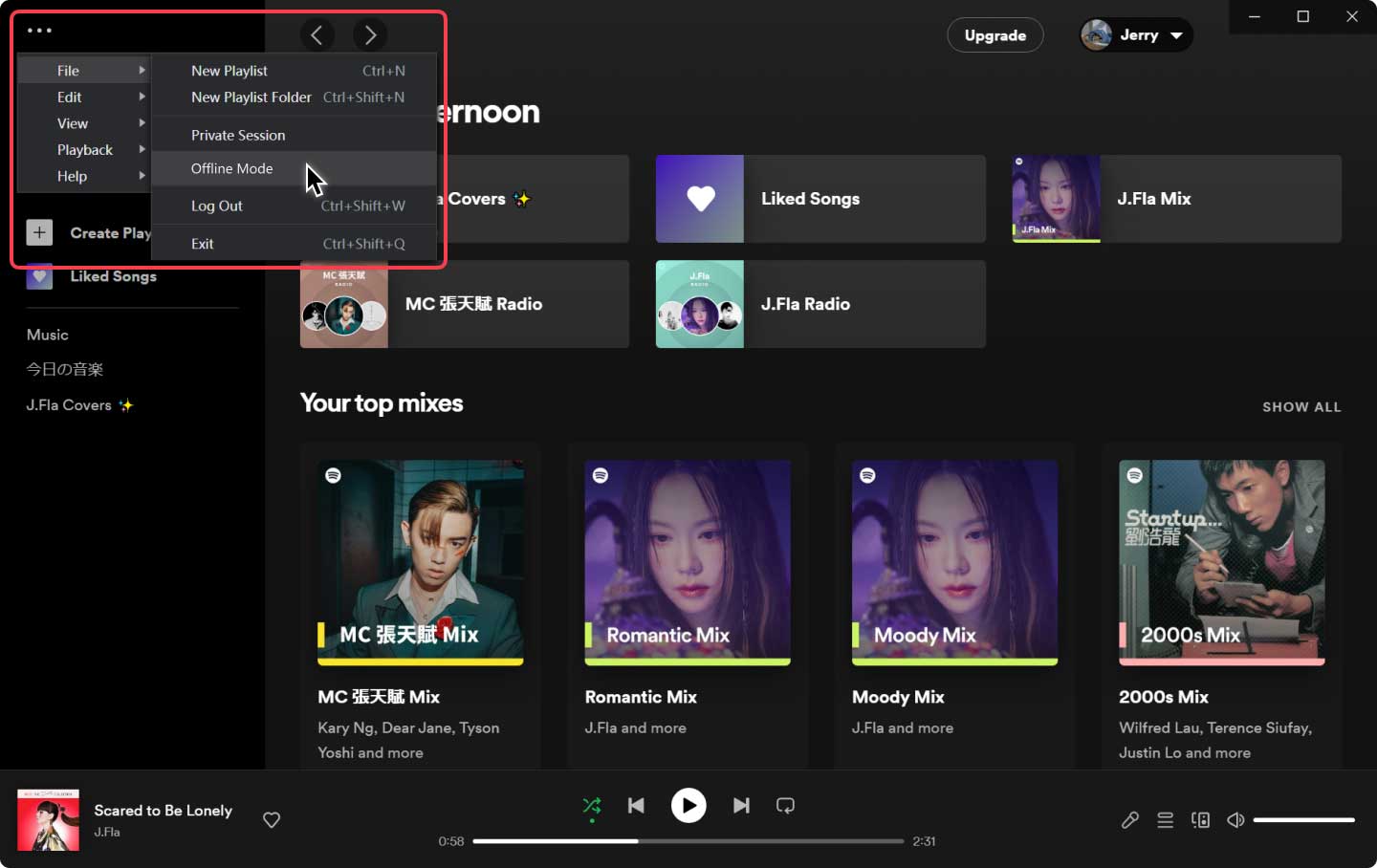Open the three-dot app menu
The width and height of the screenshot is (1377, 868).
[39, 31]
